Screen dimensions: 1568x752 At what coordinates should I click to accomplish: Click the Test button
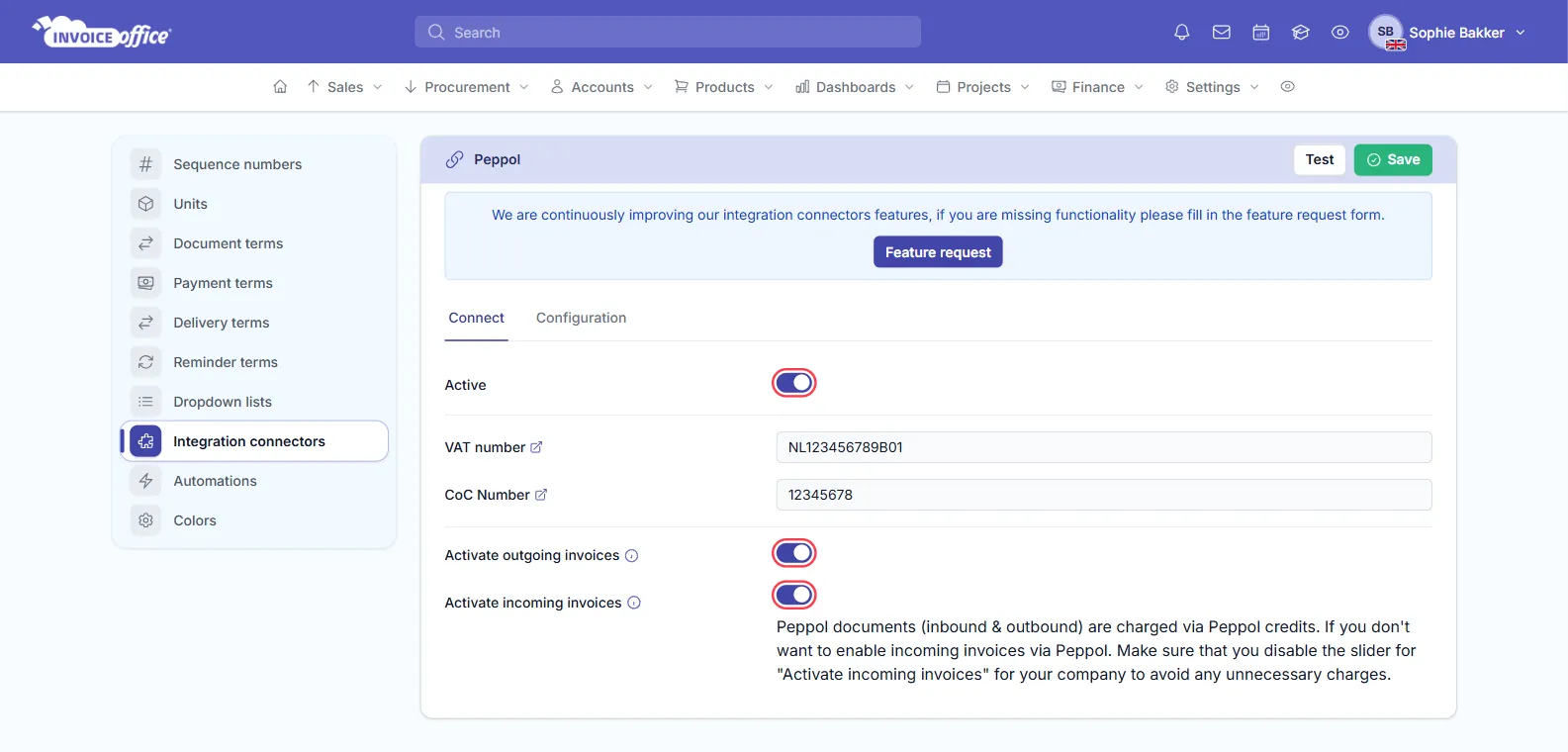(x=1320, y=159)
